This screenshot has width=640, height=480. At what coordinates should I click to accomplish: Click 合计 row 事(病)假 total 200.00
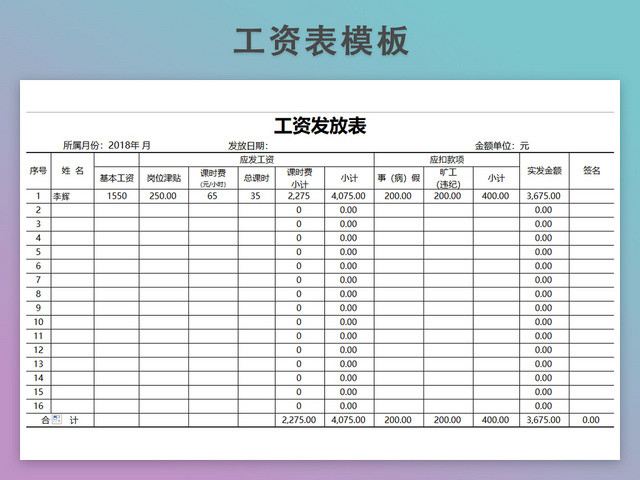pos(398,420)
